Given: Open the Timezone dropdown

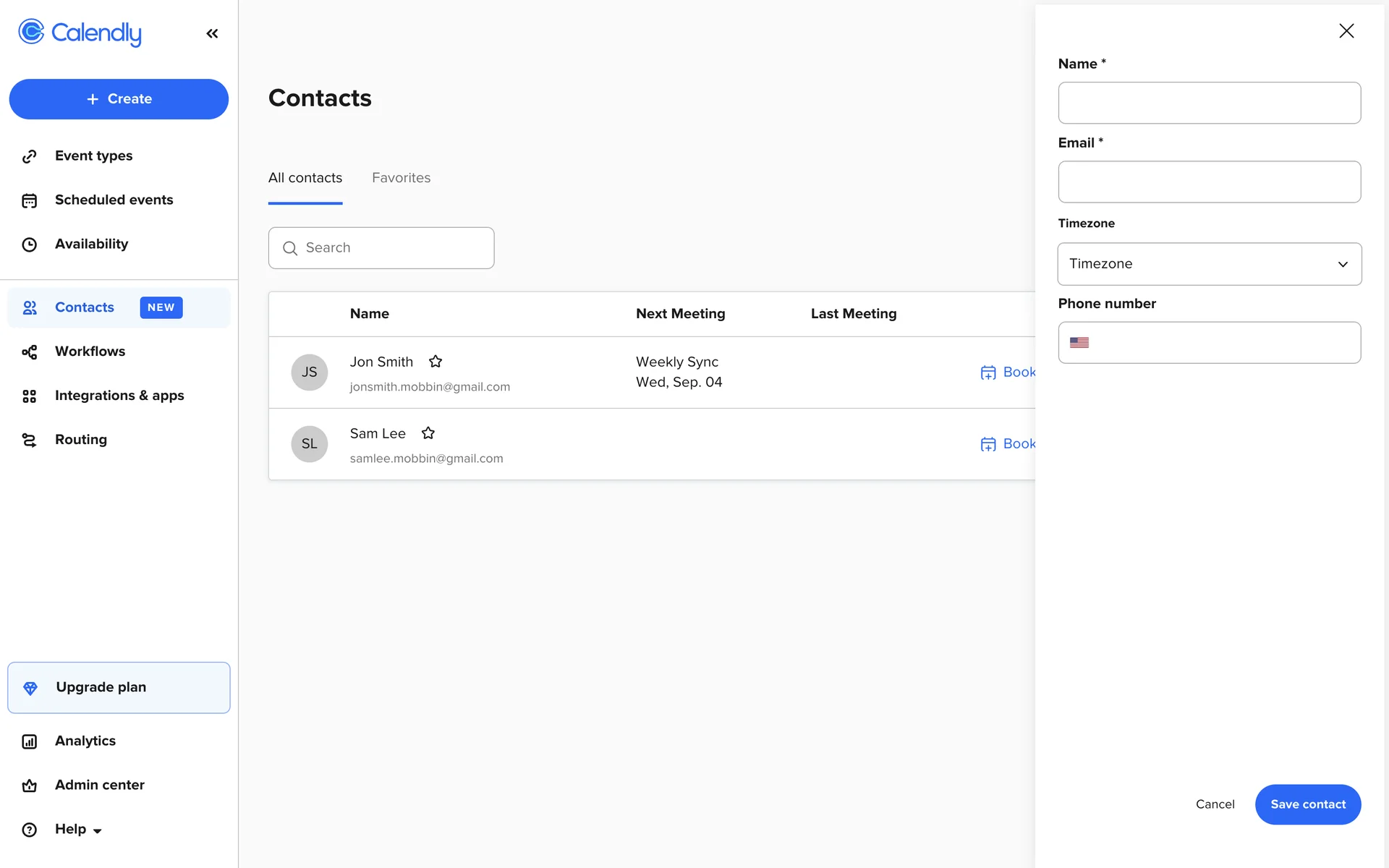Looking at the screenshot, I should pos(1209,264).
